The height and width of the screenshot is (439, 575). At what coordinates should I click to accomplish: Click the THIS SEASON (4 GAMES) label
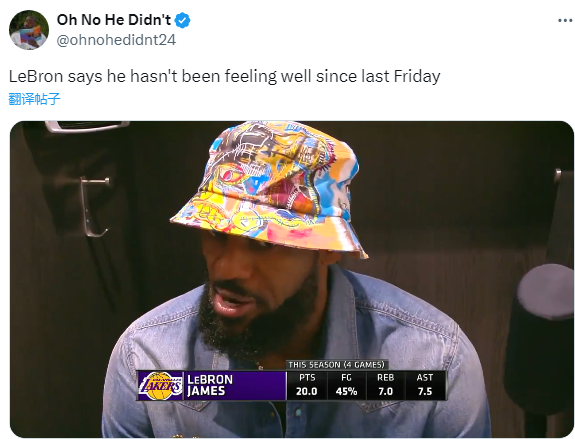336,365
